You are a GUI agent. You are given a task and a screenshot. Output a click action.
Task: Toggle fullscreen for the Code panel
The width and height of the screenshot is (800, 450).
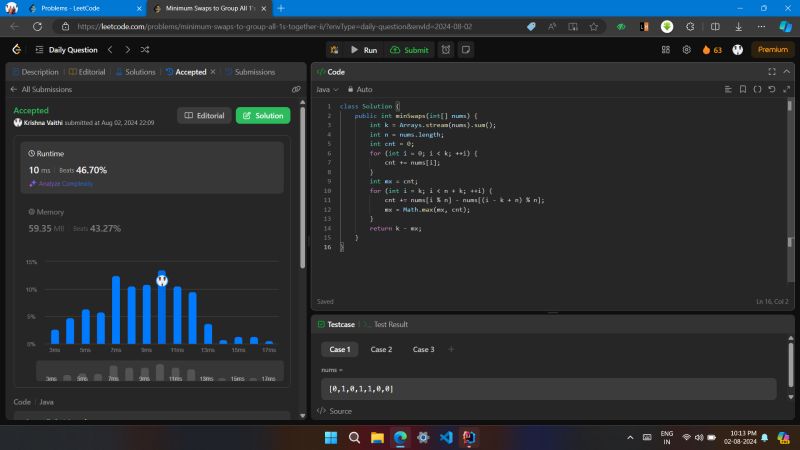(x=771, y=72)
